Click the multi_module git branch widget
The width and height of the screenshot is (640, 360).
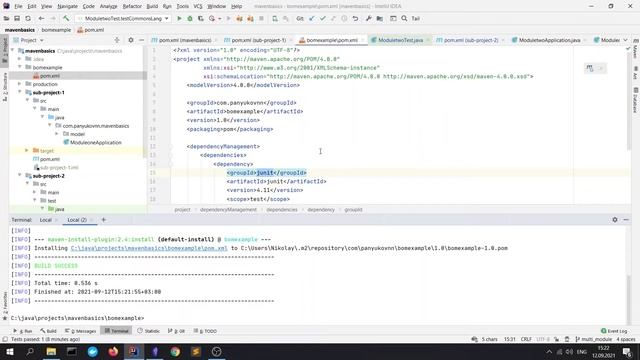click(x=593, y=339)
